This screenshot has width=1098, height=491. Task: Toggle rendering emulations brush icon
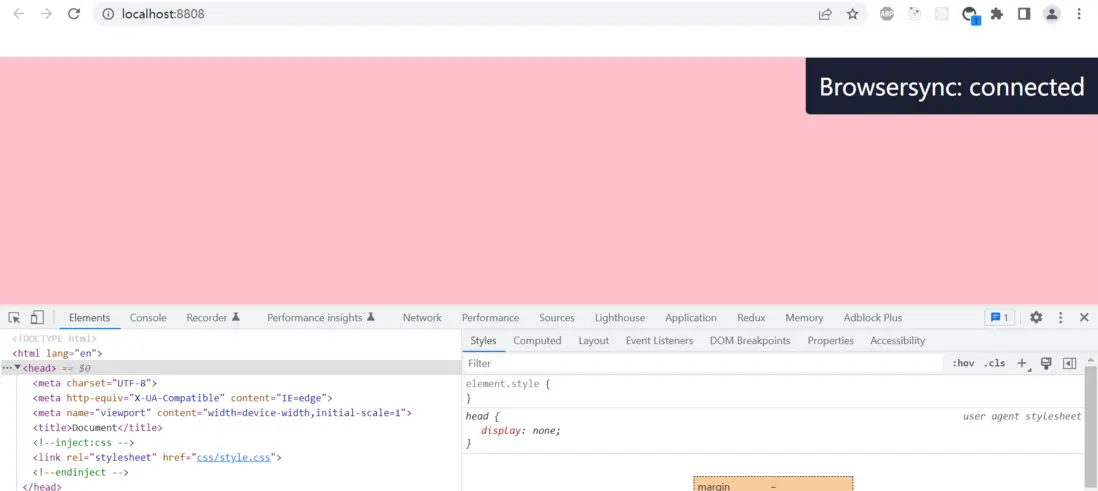point(1046,363)
